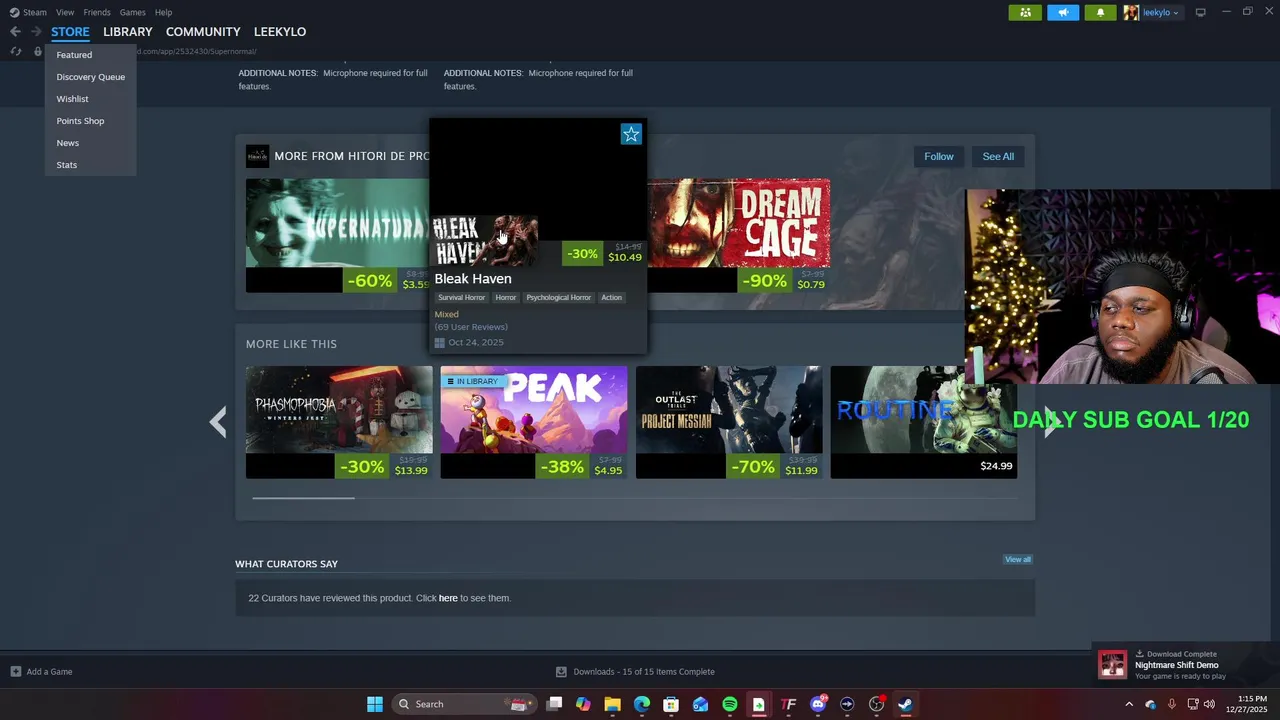This screenshot has height=720, width=1280.
Task: Click the taskbar microphone indicator
Action: pyautogui.click(x=1171, y=704)
